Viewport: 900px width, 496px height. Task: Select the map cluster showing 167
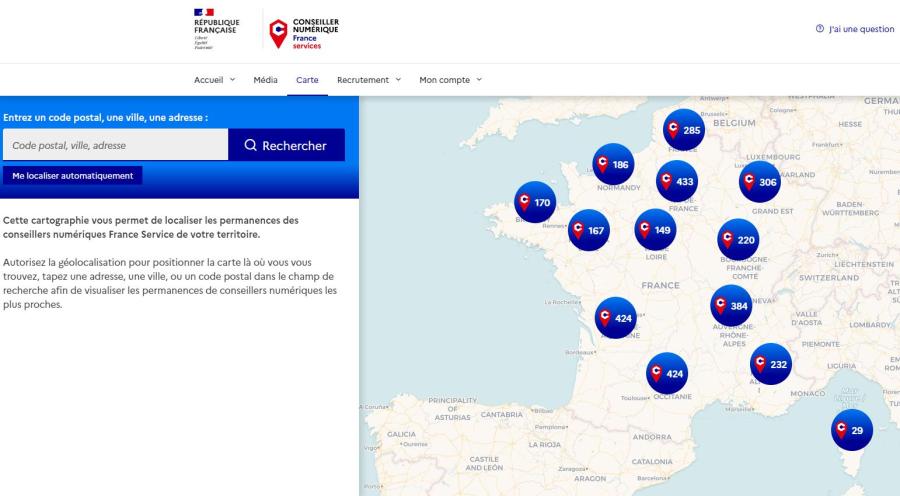point(588,230)
